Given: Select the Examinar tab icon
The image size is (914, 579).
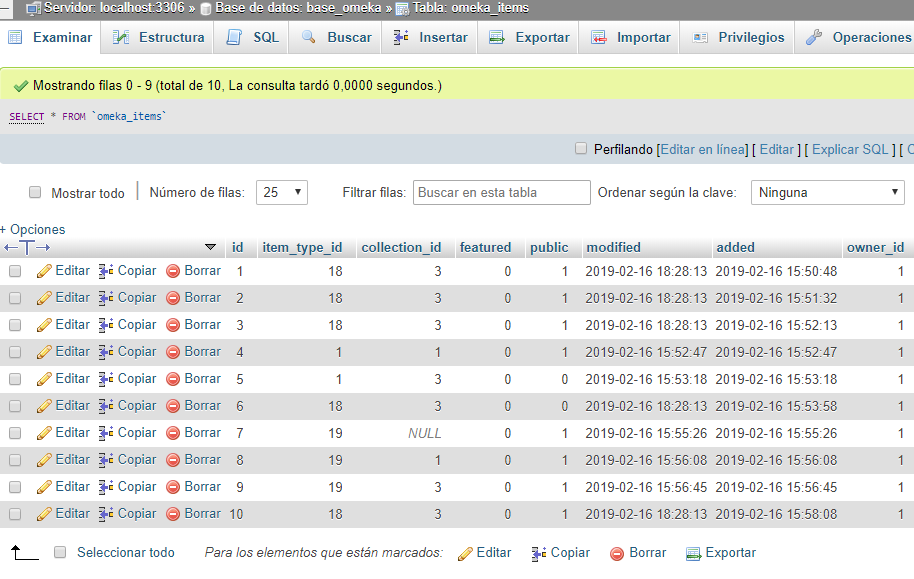Looking at the screenshot, I should (x=15, y=37).
